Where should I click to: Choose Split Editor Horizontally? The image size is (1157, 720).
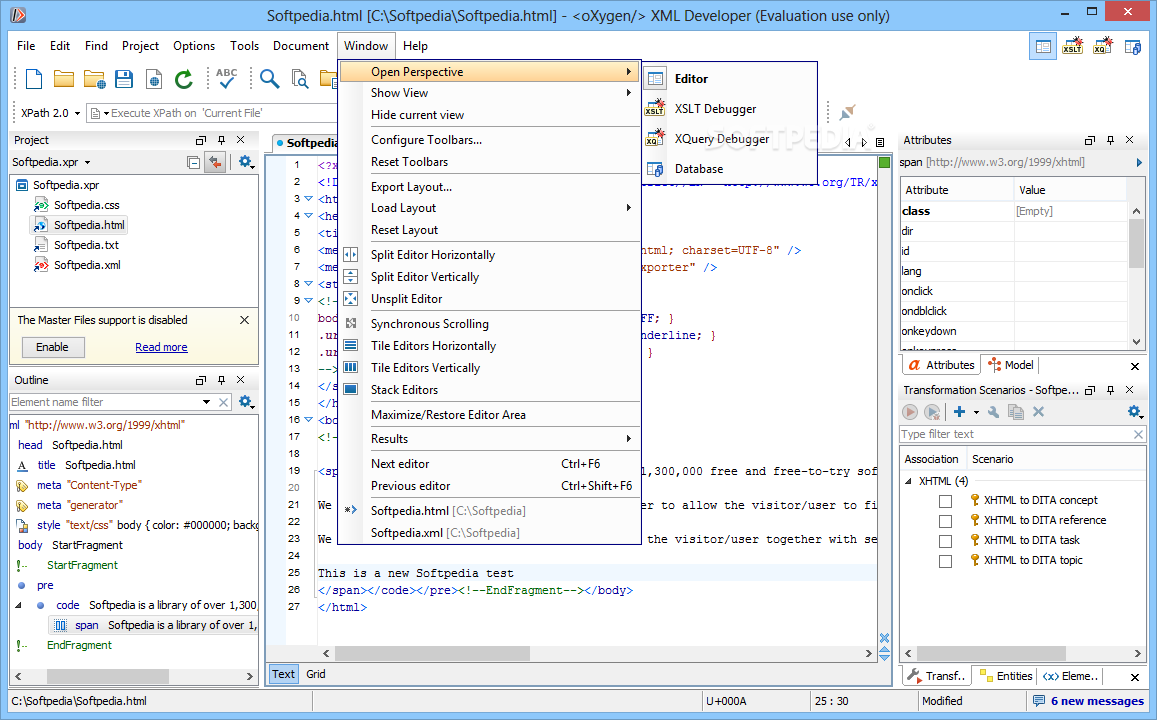489,255
